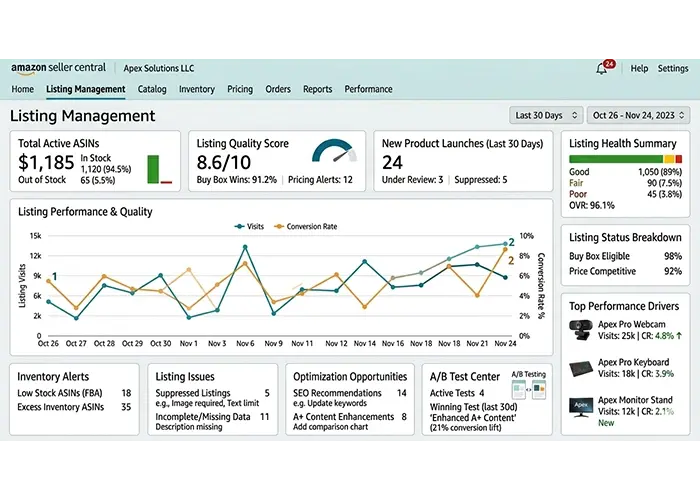Image resolution: width=700 pixels, height=500 pixels.
Task: Click the Nov 24 Conversion Rate data point
Action: [x=505, y=250]
